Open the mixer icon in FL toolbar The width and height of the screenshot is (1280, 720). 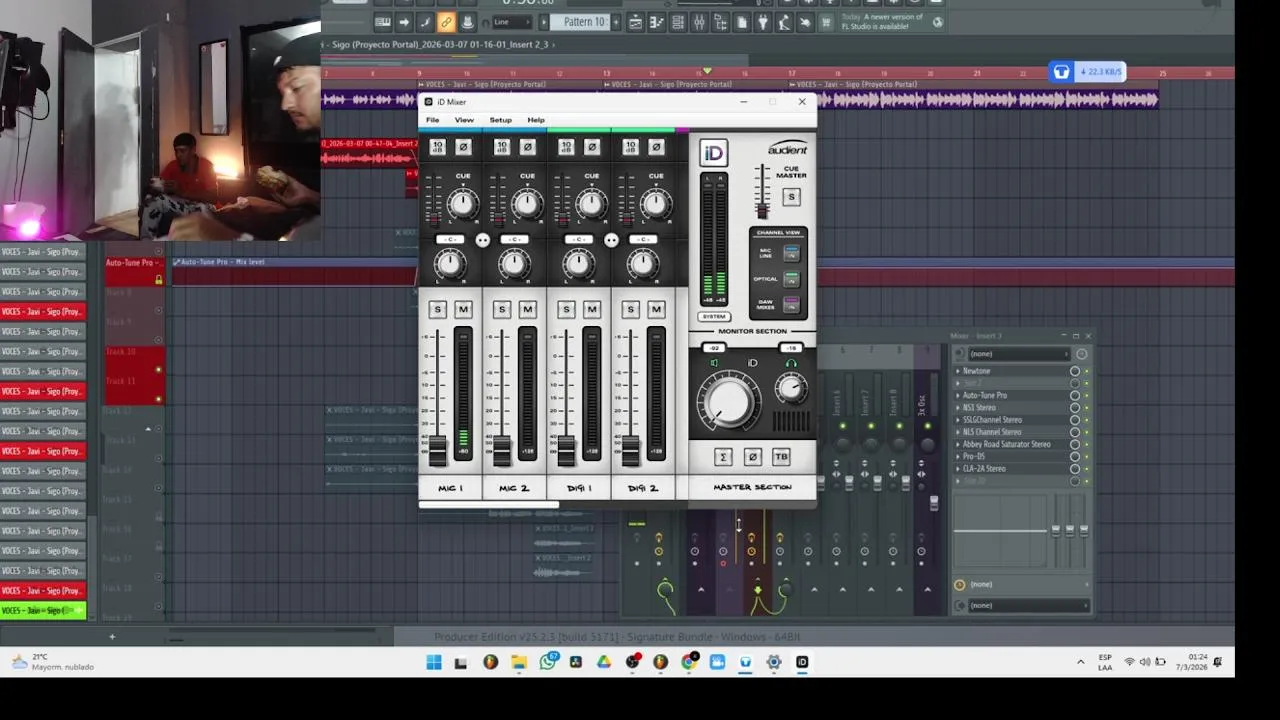[x=699, y=22]
